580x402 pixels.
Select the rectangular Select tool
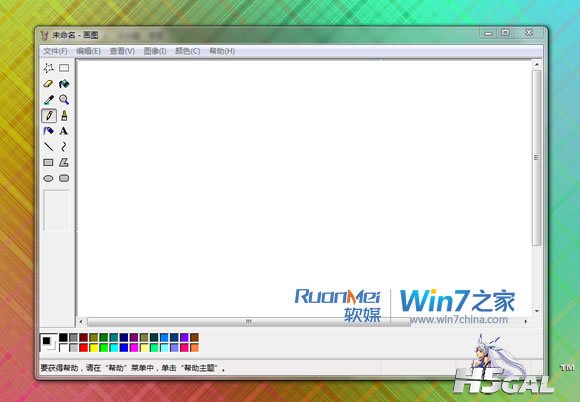pyautogui.click(x=64, y=68)
